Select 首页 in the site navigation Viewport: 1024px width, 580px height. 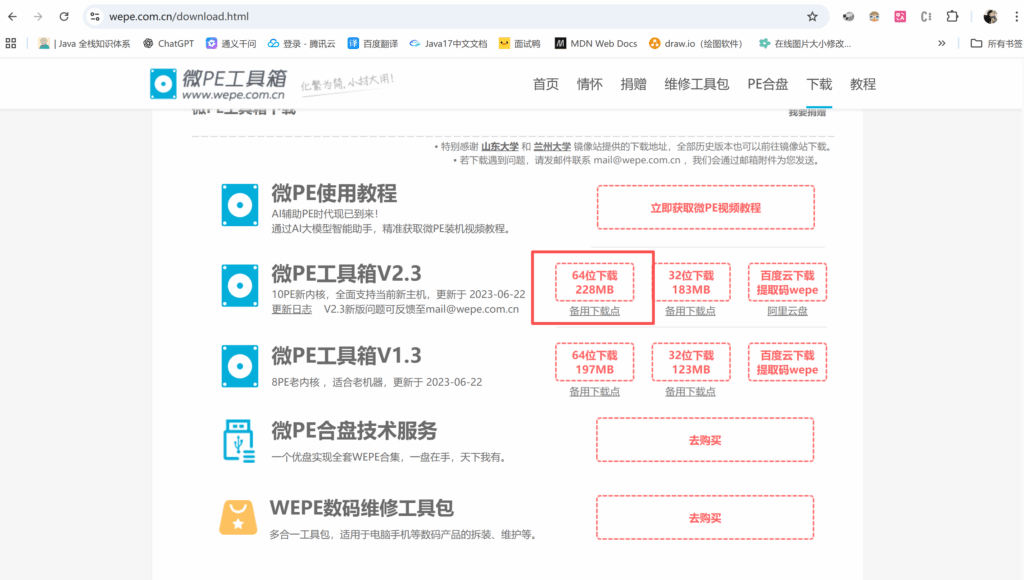(546, 84)
